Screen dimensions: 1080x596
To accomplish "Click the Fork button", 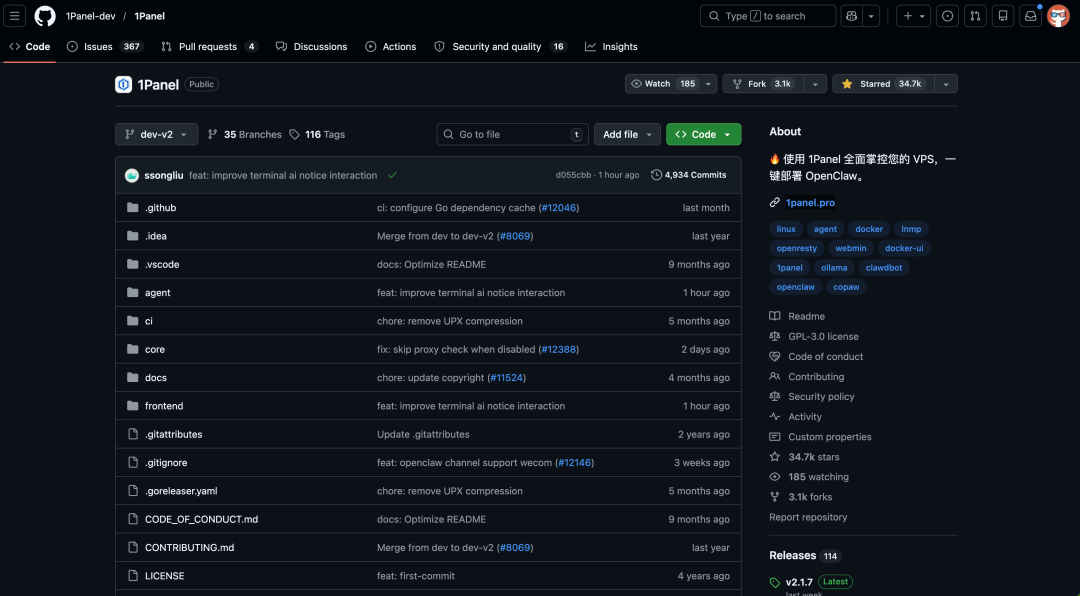I will pos(763,84).
